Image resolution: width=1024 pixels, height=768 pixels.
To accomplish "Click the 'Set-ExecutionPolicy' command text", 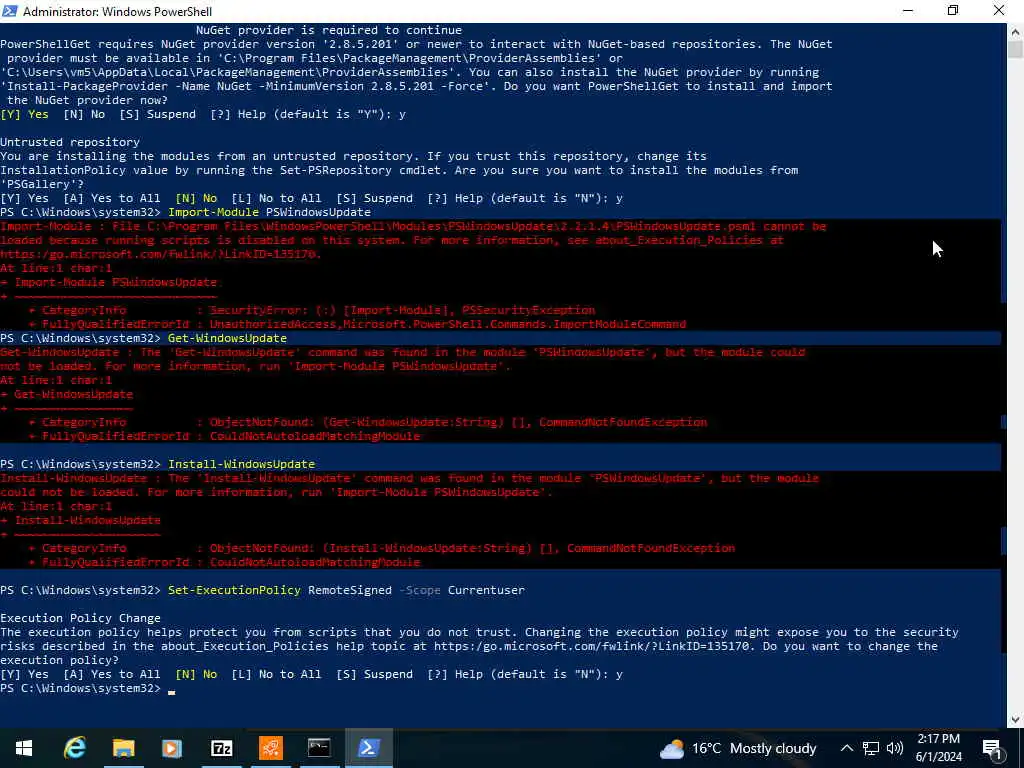I will click(234, 590).
